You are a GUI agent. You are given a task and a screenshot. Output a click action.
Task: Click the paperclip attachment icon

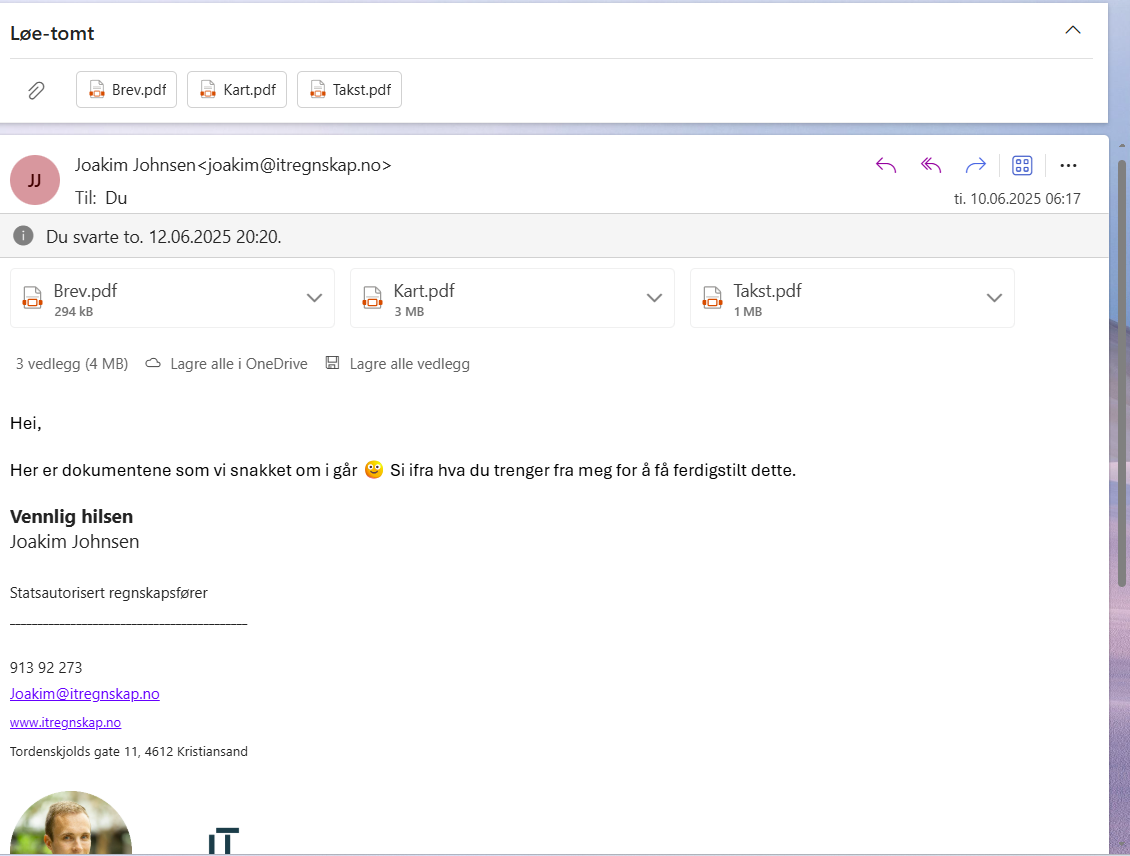click(36, 90)
